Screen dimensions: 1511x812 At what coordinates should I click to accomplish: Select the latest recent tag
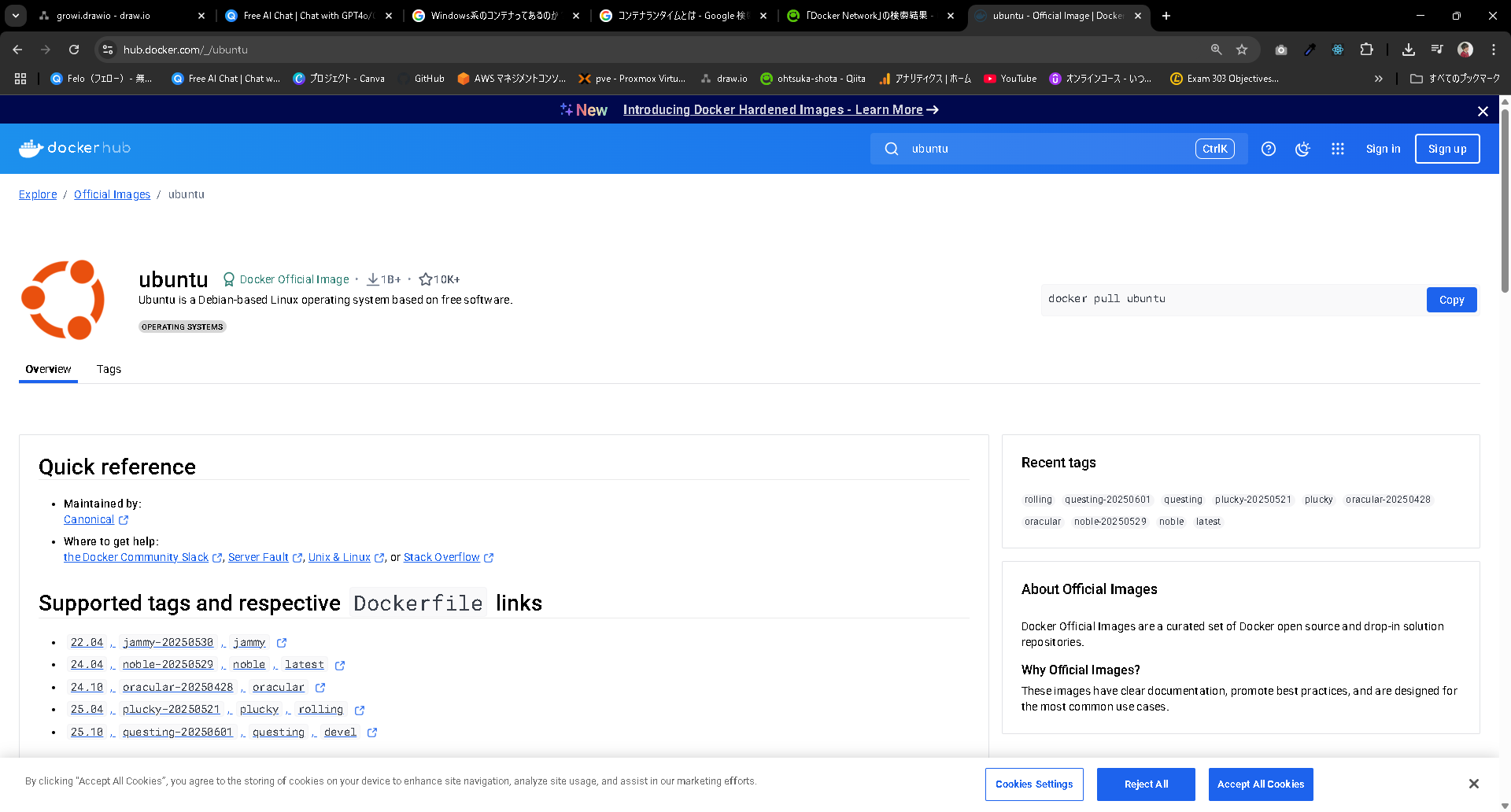[1208, 522]
